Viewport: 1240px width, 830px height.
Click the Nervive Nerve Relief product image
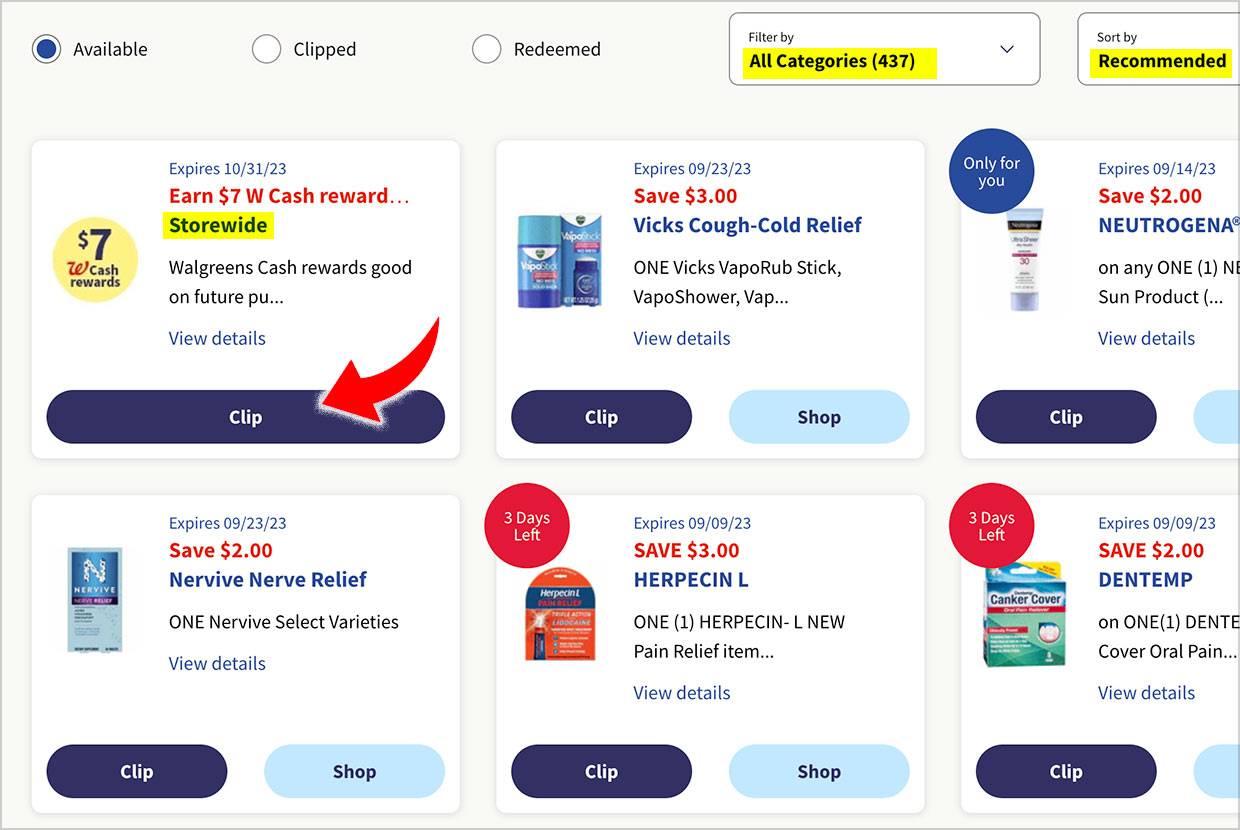click(x=95, y=599)
